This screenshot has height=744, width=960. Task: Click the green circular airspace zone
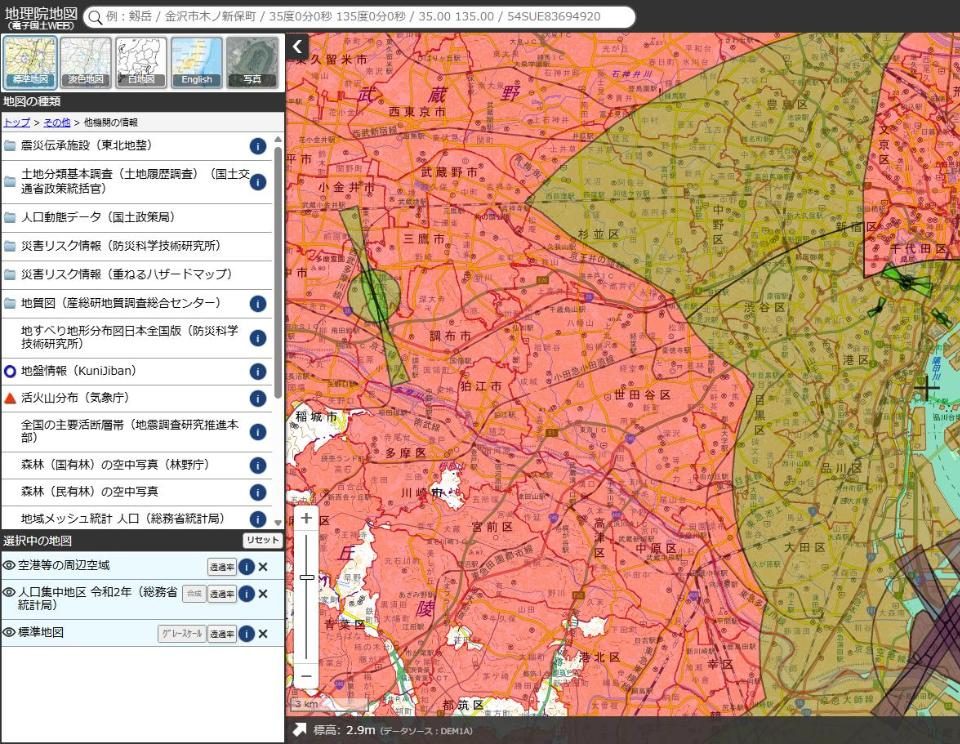(x=373, y=296)
